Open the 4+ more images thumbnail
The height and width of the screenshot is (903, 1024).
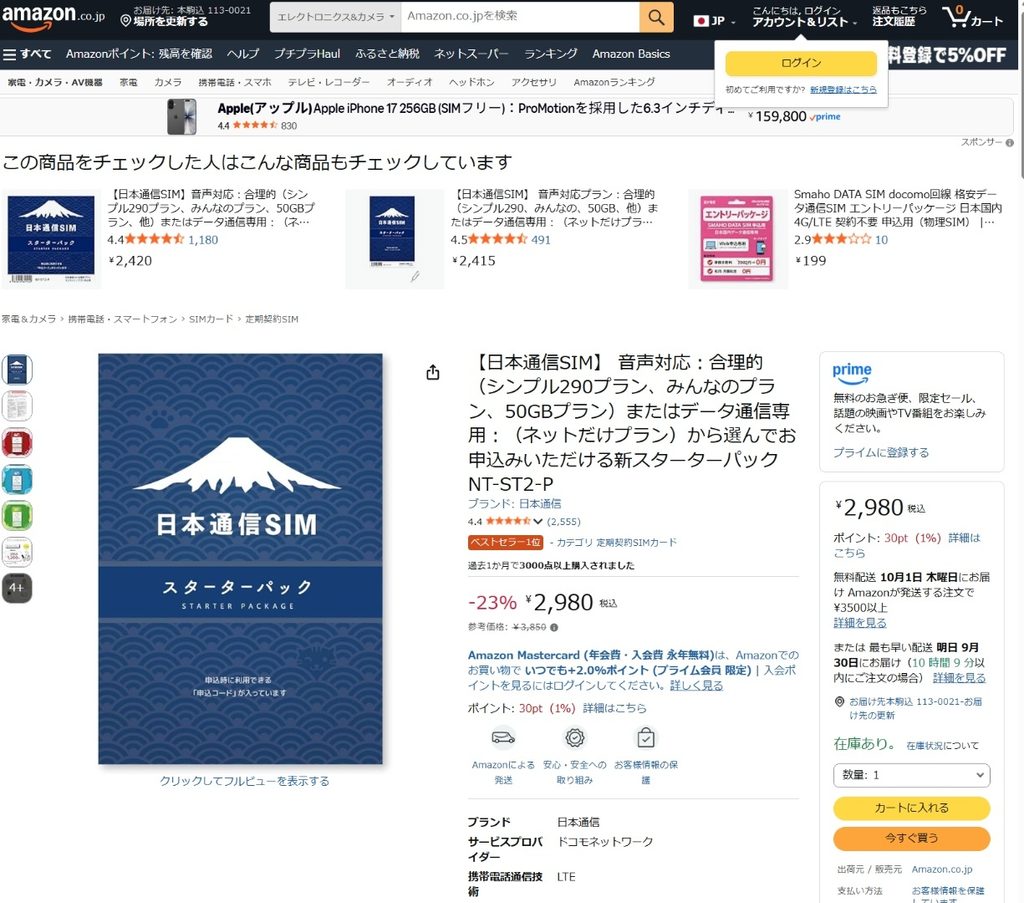(18, 588)
